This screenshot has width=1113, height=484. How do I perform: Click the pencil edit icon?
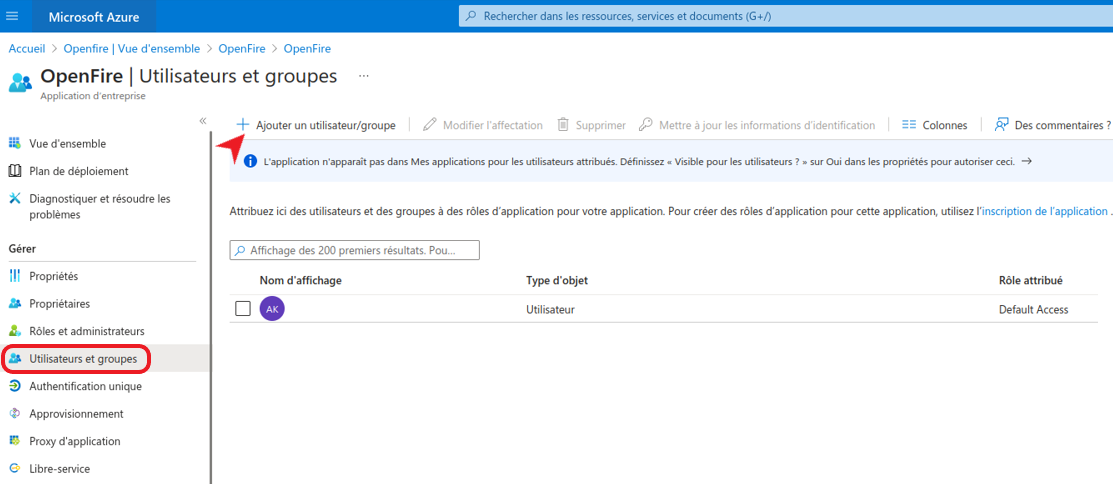tap(429, 125)
